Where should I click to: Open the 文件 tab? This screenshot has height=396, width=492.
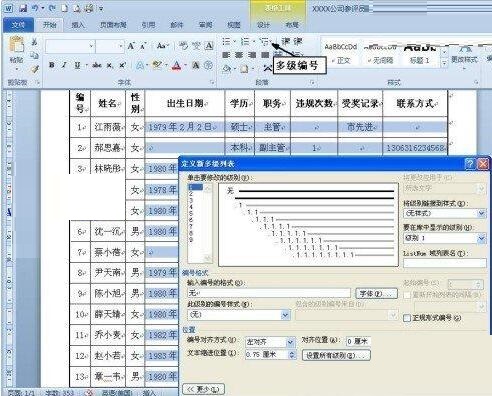18,25
